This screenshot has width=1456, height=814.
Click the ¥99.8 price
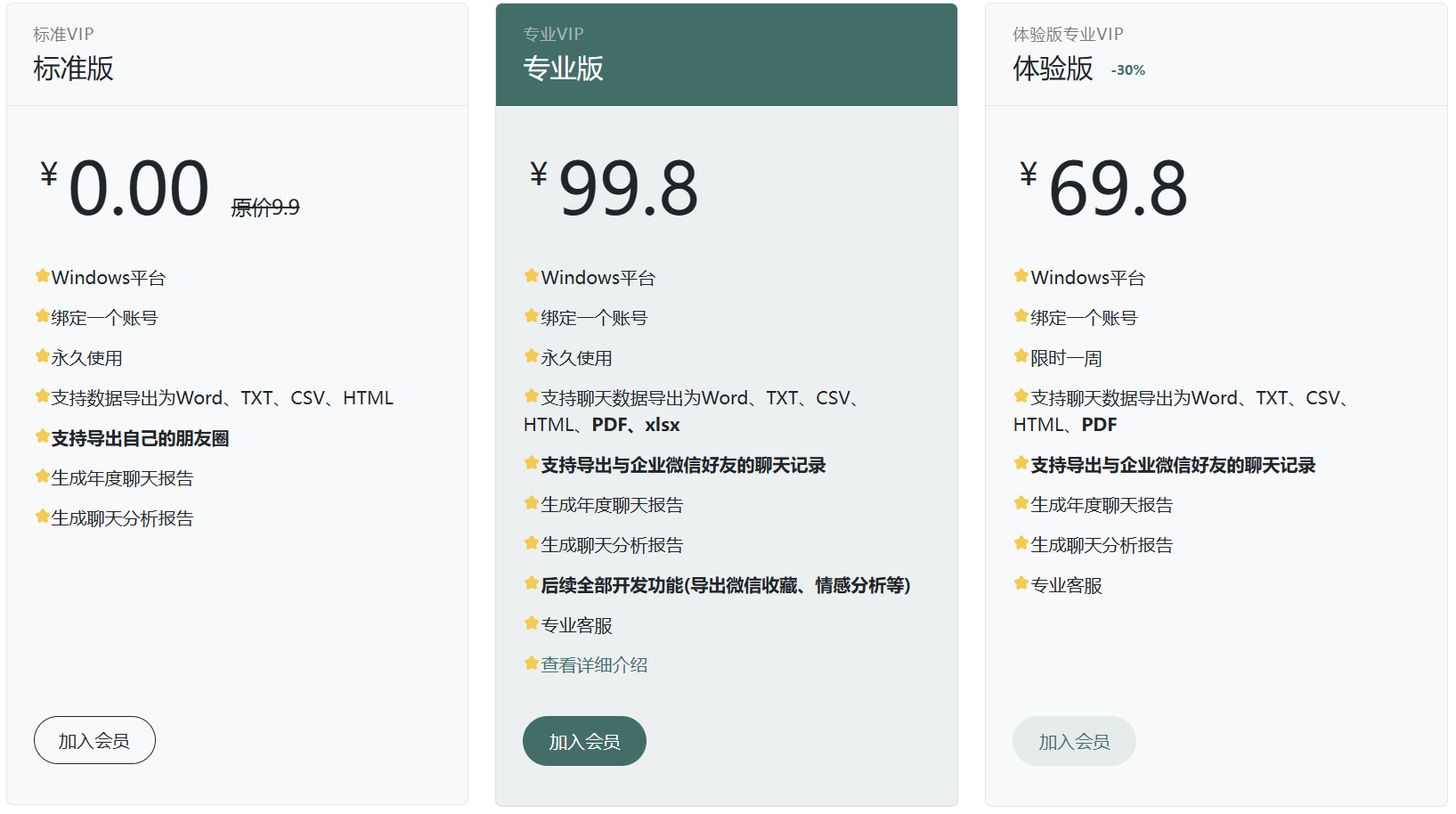pos(627,189)
